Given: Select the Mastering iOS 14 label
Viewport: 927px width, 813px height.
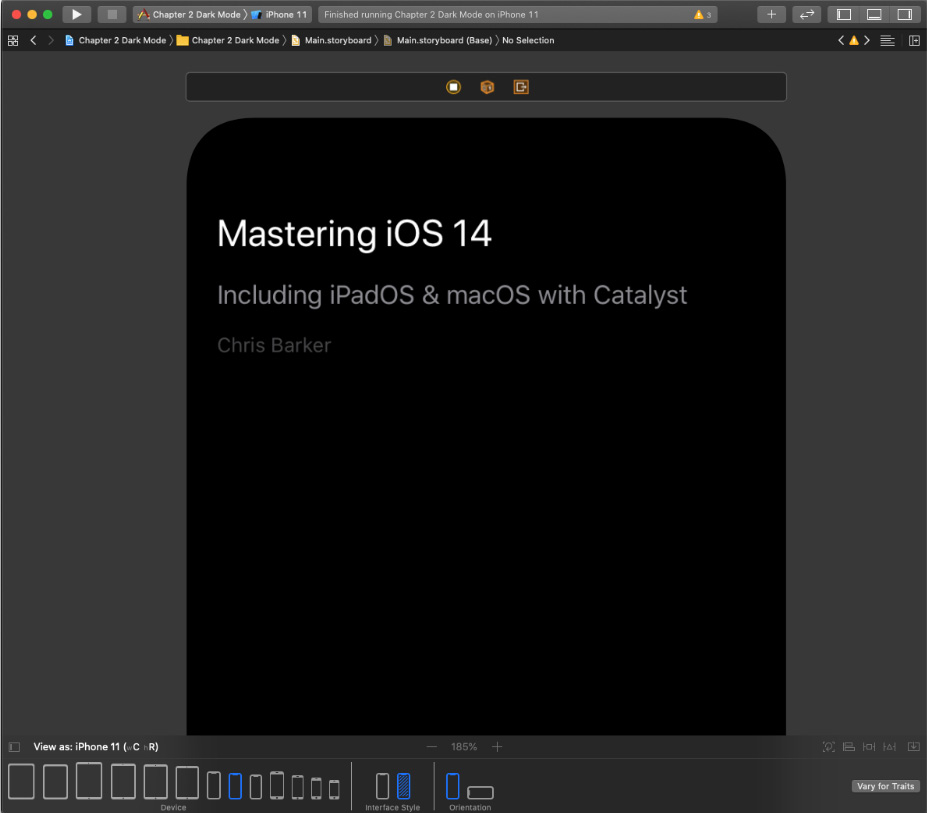Looking at the screenshot, I should tap(354, 234).
